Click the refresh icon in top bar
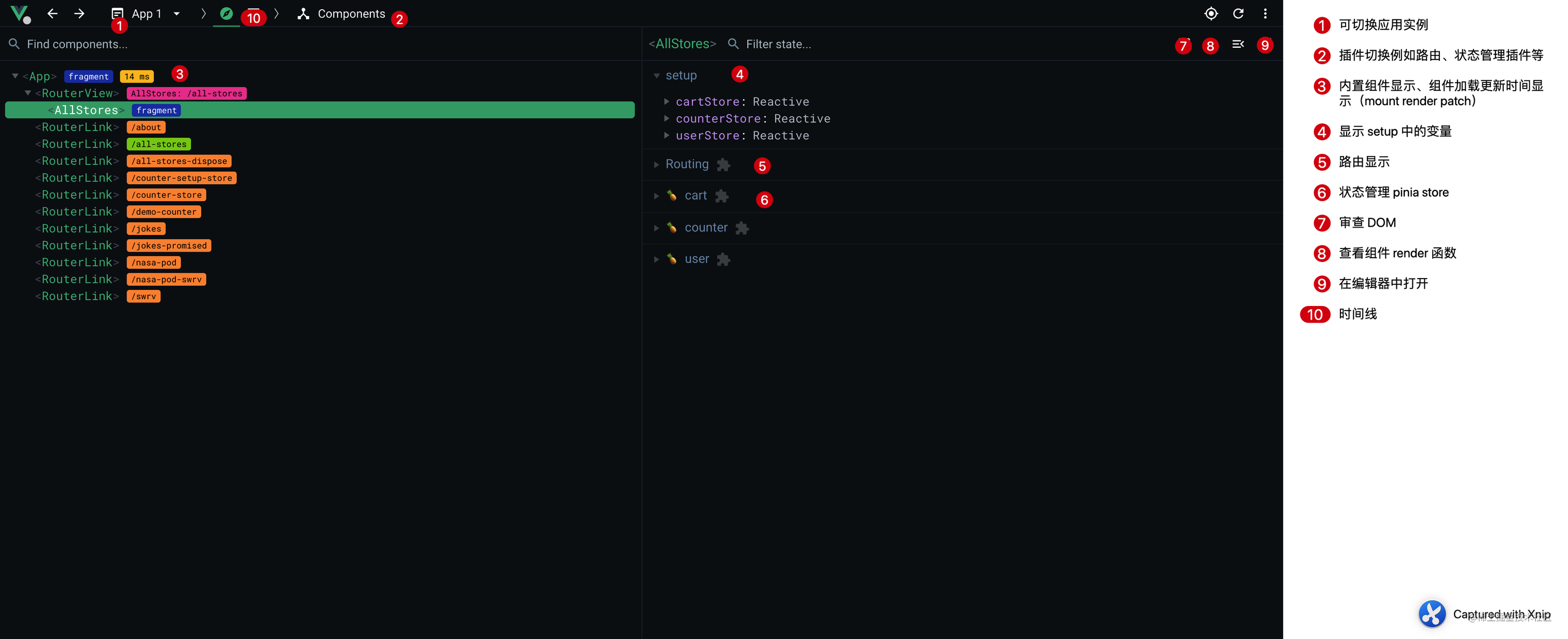Image resolution: width=1568 pixels, height=639 pixels. click(x=1238, y=13)
